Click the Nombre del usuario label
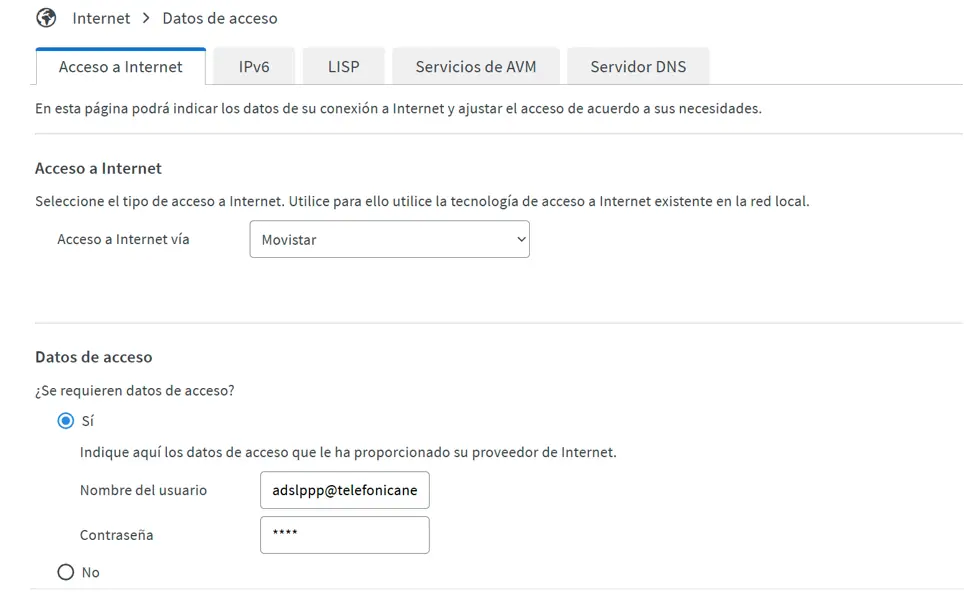970x603 pixels. (x=144, y=490)
